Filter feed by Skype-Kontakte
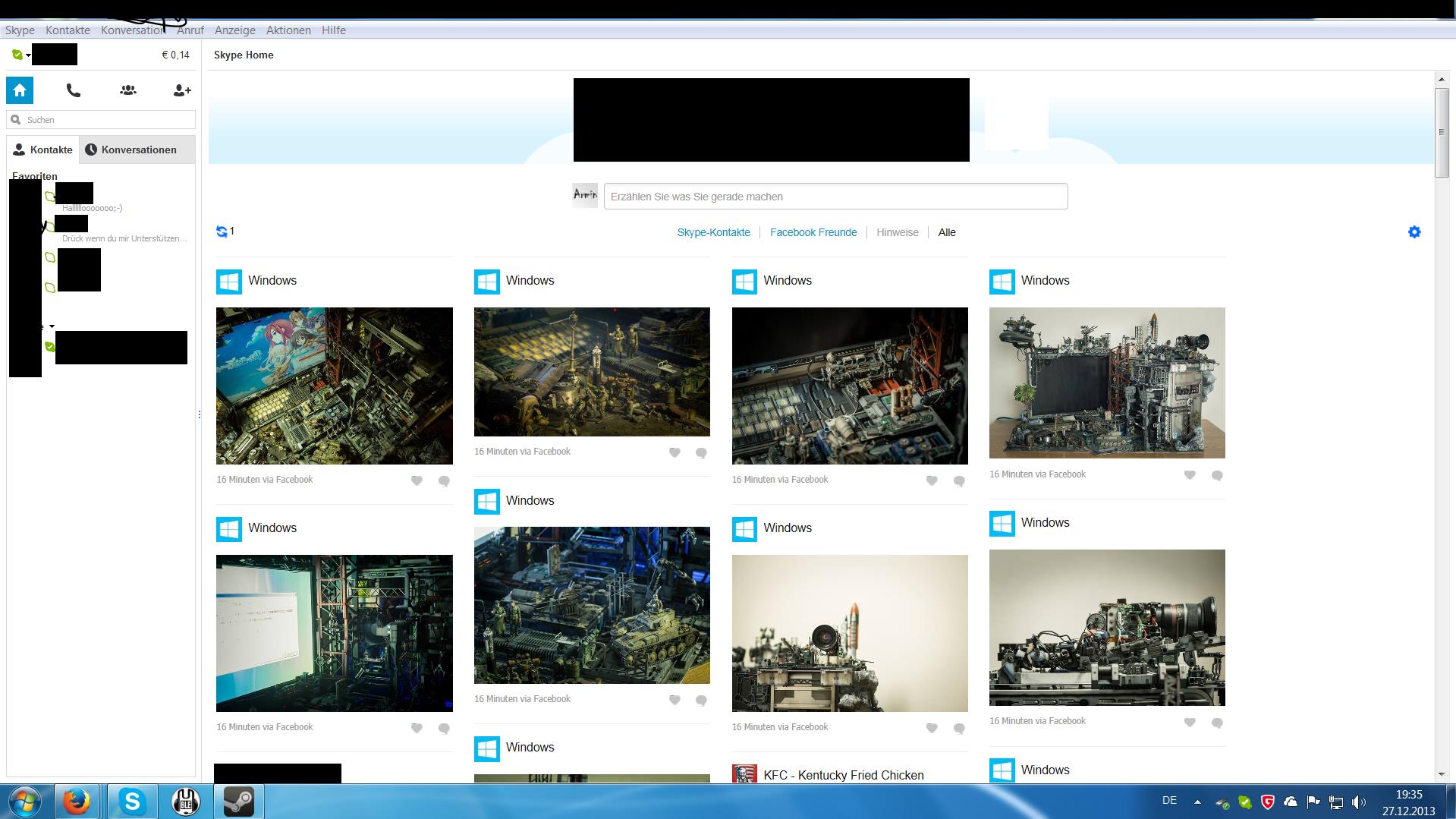The height and width of the screenshot is (819, 1456). coord(713,232)
